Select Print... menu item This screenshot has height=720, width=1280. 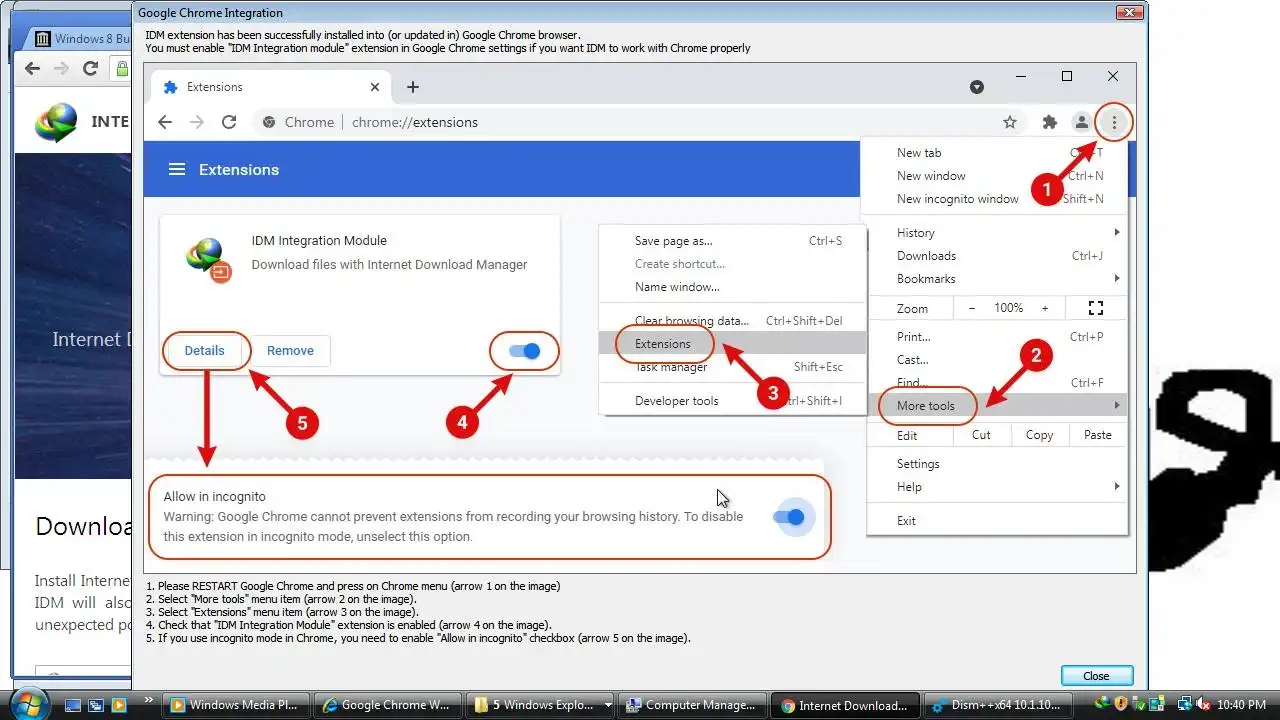pyautogui.click(x=996, y=336)
